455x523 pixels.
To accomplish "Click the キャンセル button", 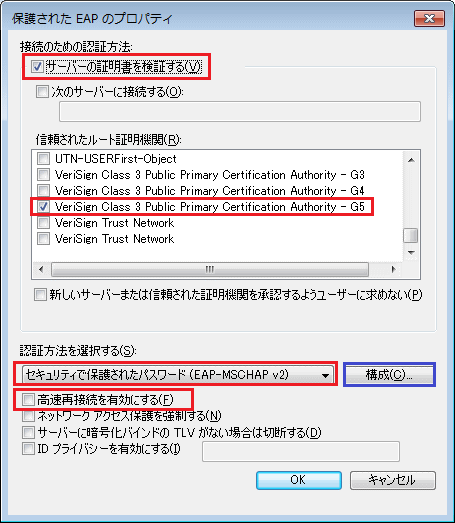I will coord(393,480).
